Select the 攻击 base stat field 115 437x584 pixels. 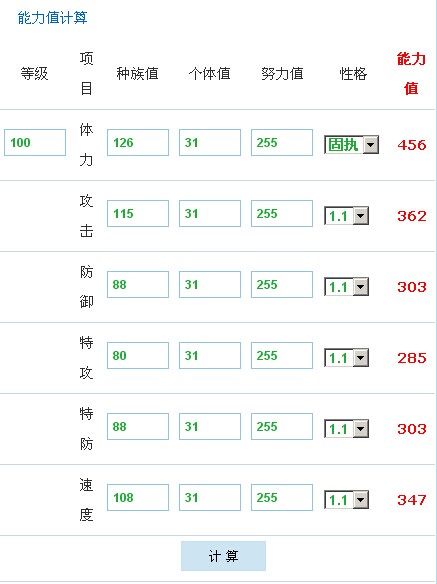coord(138,213)
